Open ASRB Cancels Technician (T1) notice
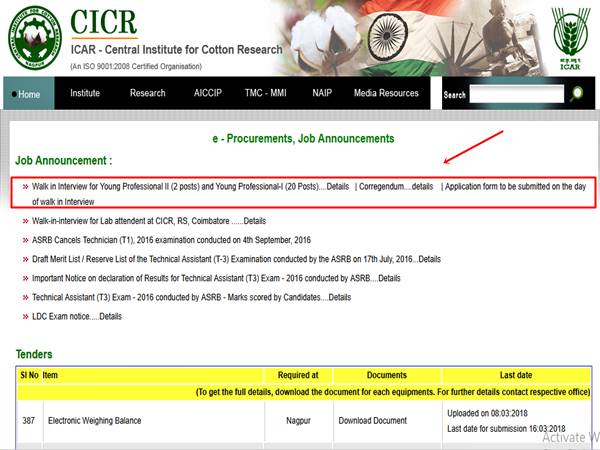Image resolution: width=600 pixels, height=450 pixels. [x=171, y=240]
